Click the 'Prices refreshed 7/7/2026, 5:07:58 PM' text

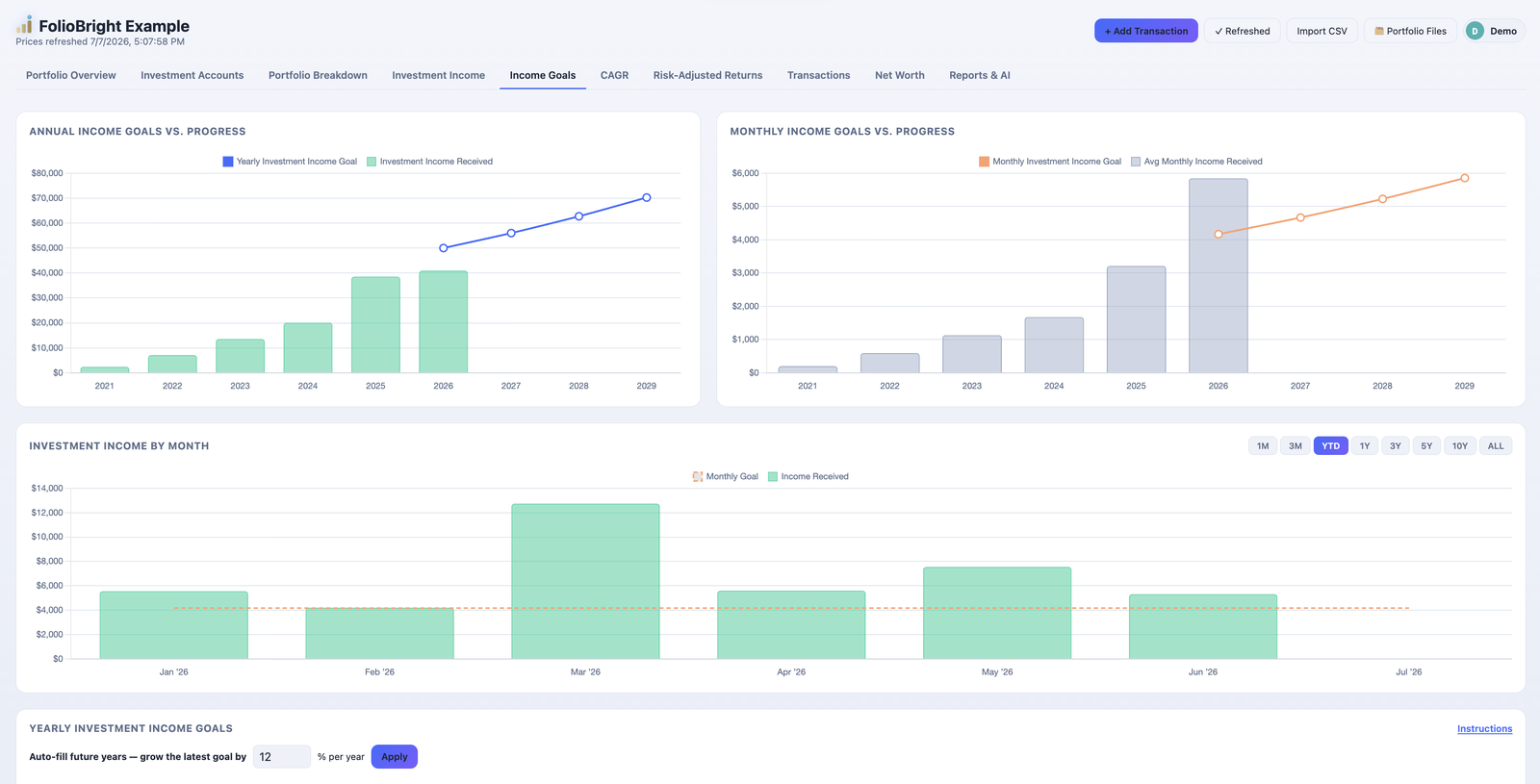click(x=100, y=42)
